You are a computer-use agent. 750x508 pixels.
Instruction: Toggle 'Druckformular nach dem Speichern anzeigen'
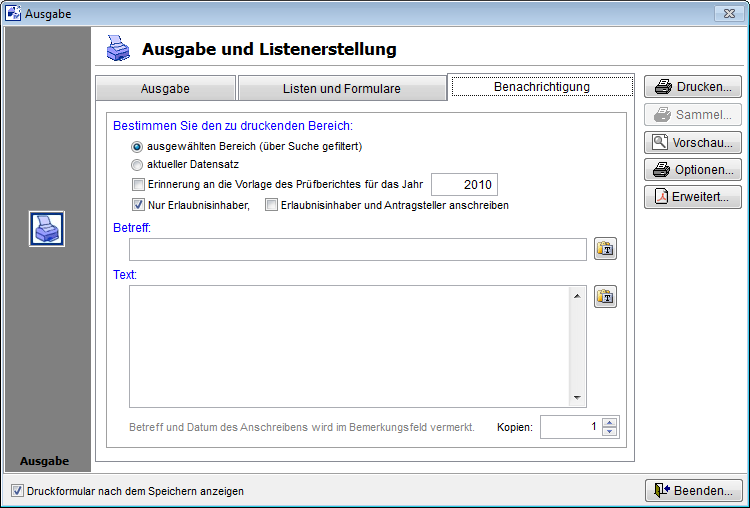17,491
